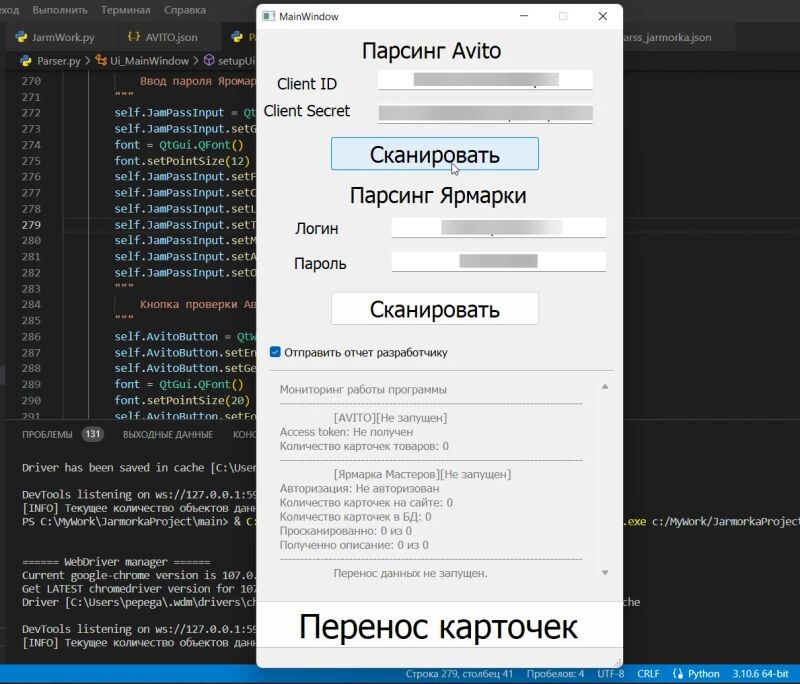Click the Ярмарка "Сканировать" button
800x684 pixels.
point(434,309)
